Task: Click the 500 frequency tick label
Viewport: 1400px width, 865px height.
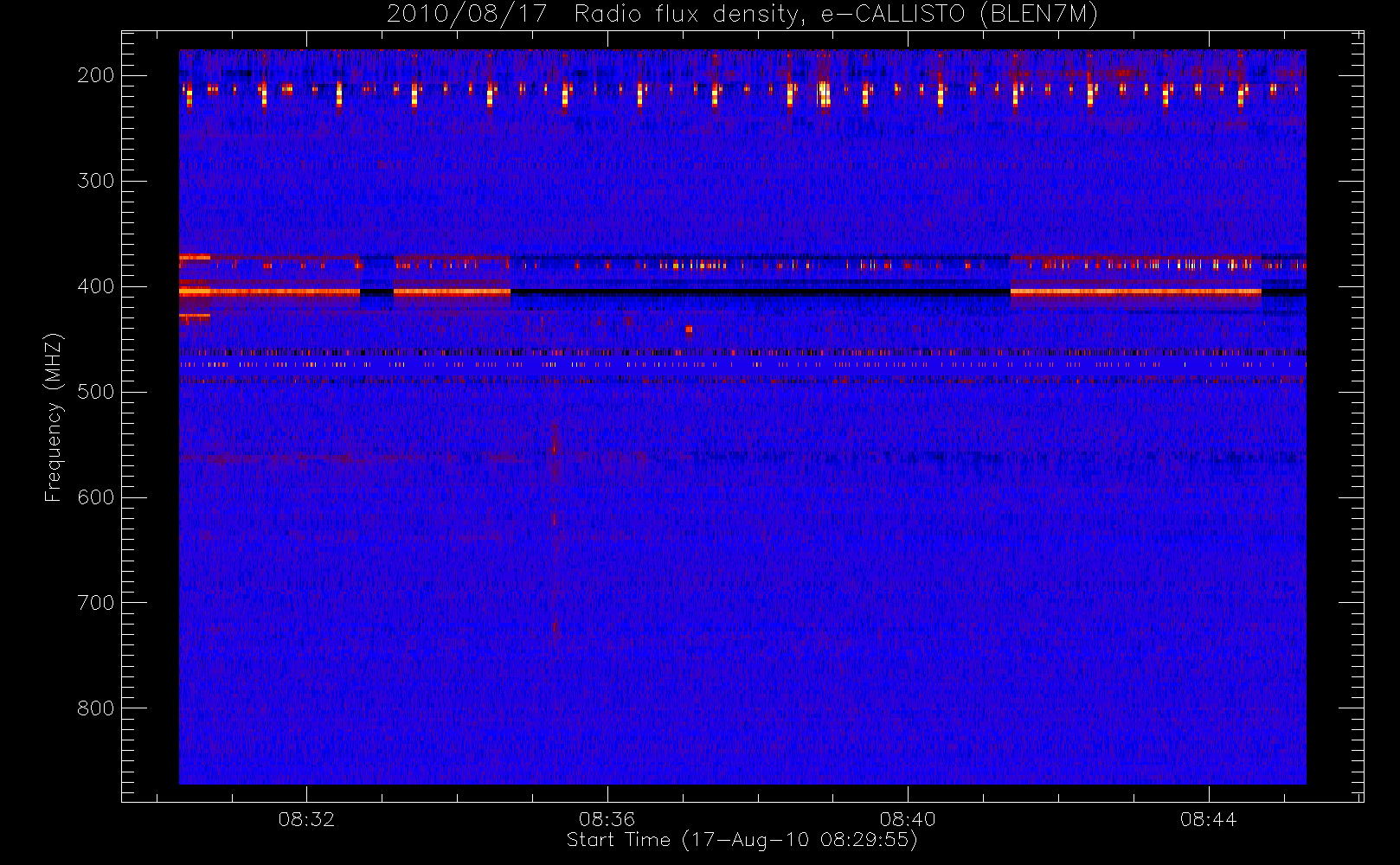Action: 96,392
